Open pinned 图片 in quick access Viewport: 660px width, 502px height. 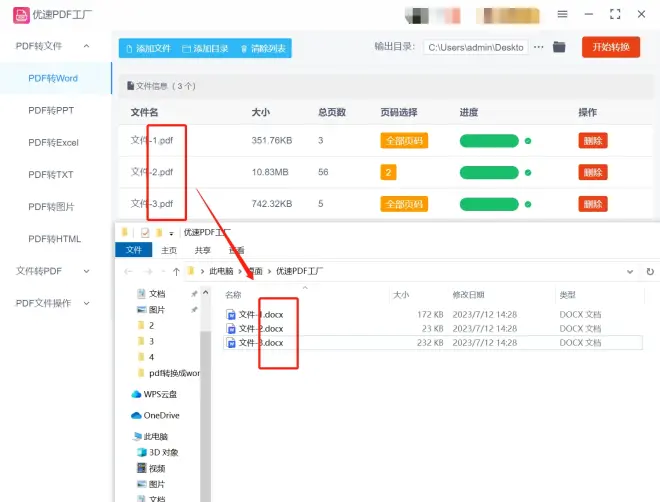click(151, 310)
